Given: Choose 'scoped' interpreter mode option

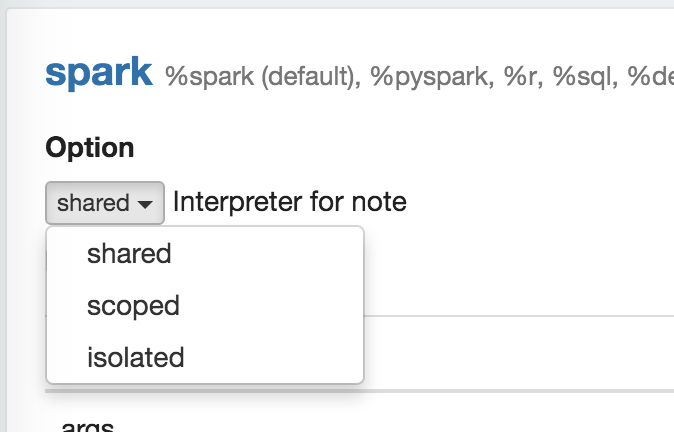Looking at the screenshot, I should coord(133,305).
